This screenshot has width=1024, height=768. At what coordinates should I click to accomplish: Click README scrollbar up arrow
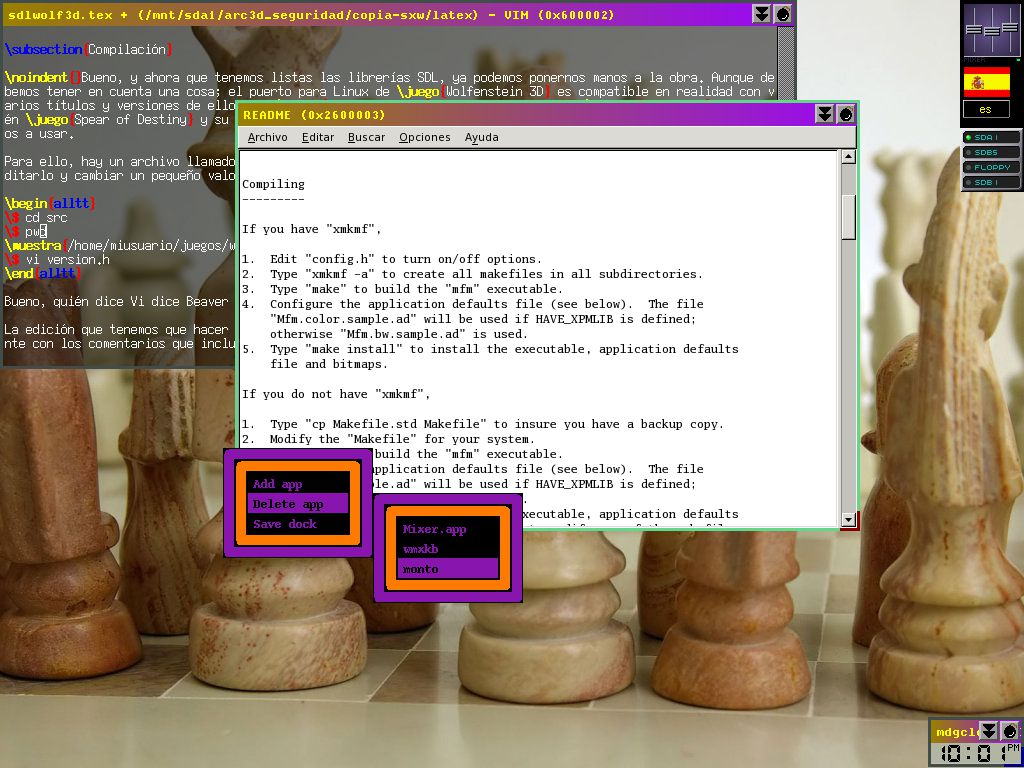tap(848, 156)
